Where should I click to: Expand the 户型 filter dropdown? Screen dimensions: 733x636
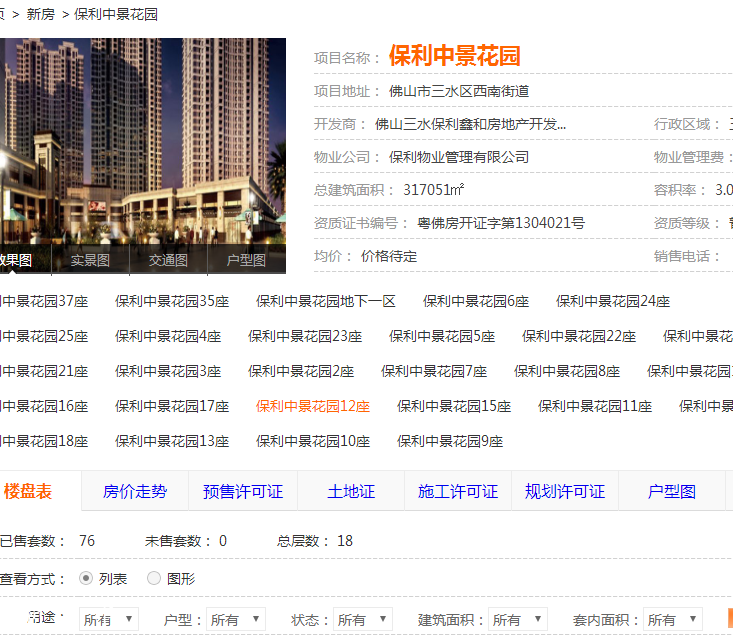(235, 620)
